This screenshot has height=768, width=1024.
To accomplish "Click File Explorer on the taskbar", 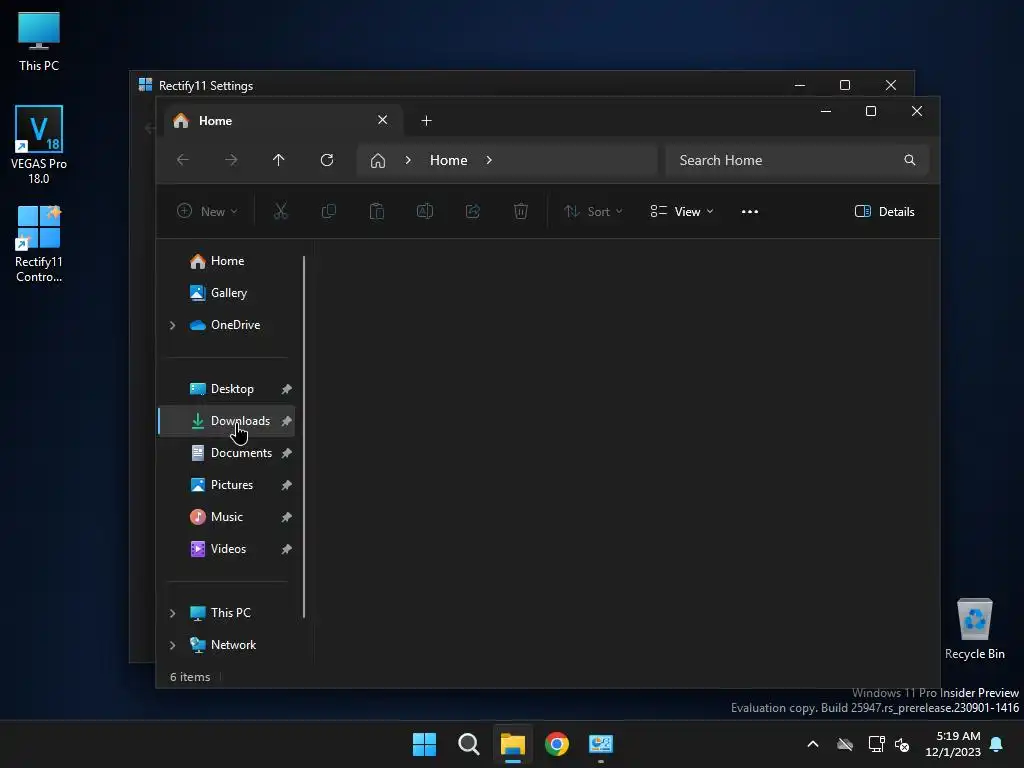I will (513, 744).
